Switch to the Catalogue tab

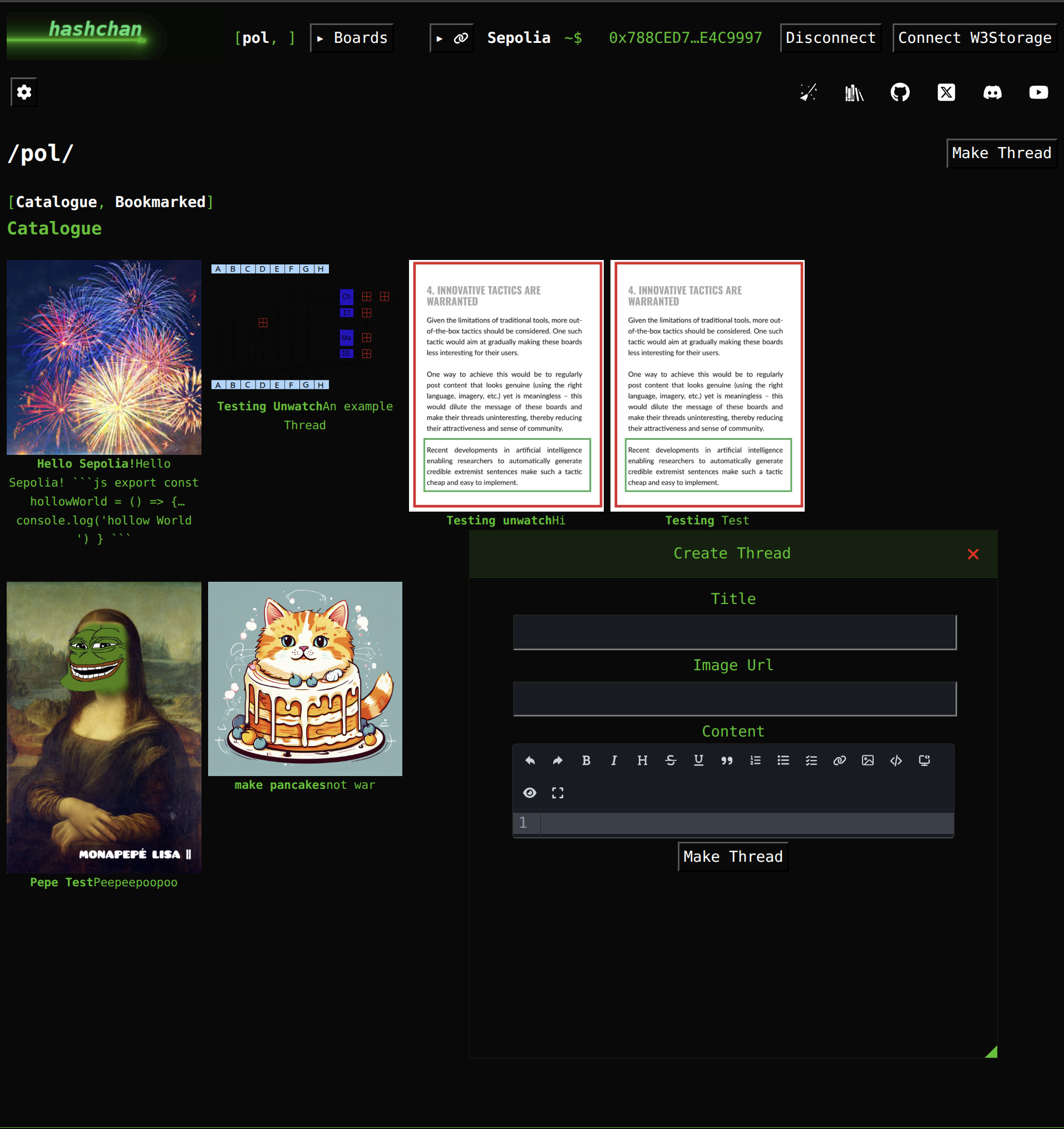click(56, 202)
